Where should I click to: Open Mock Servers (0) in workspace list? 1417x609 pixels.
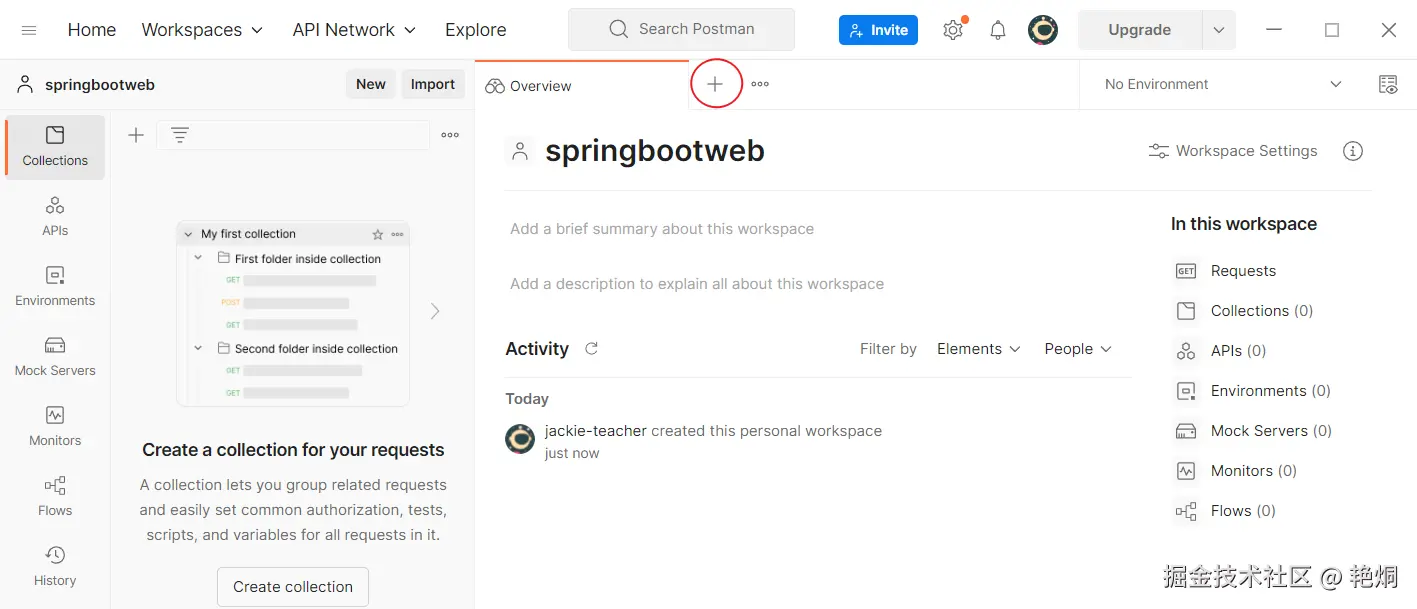pyautogui.click(x=1254, y=431)
